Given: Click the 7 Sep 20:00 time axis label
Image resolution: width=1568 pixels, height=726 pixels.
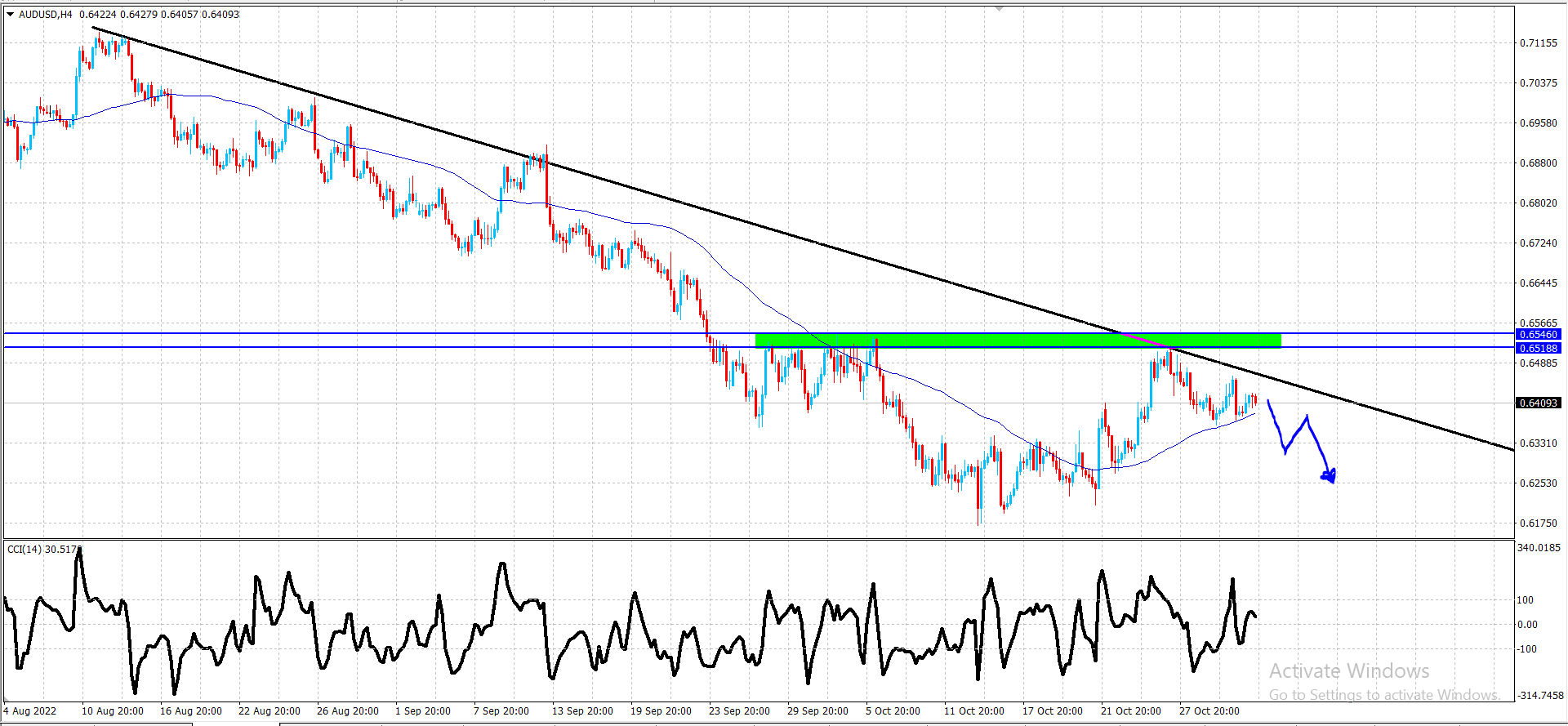Looking at the screenshot, I should [501, 710].
